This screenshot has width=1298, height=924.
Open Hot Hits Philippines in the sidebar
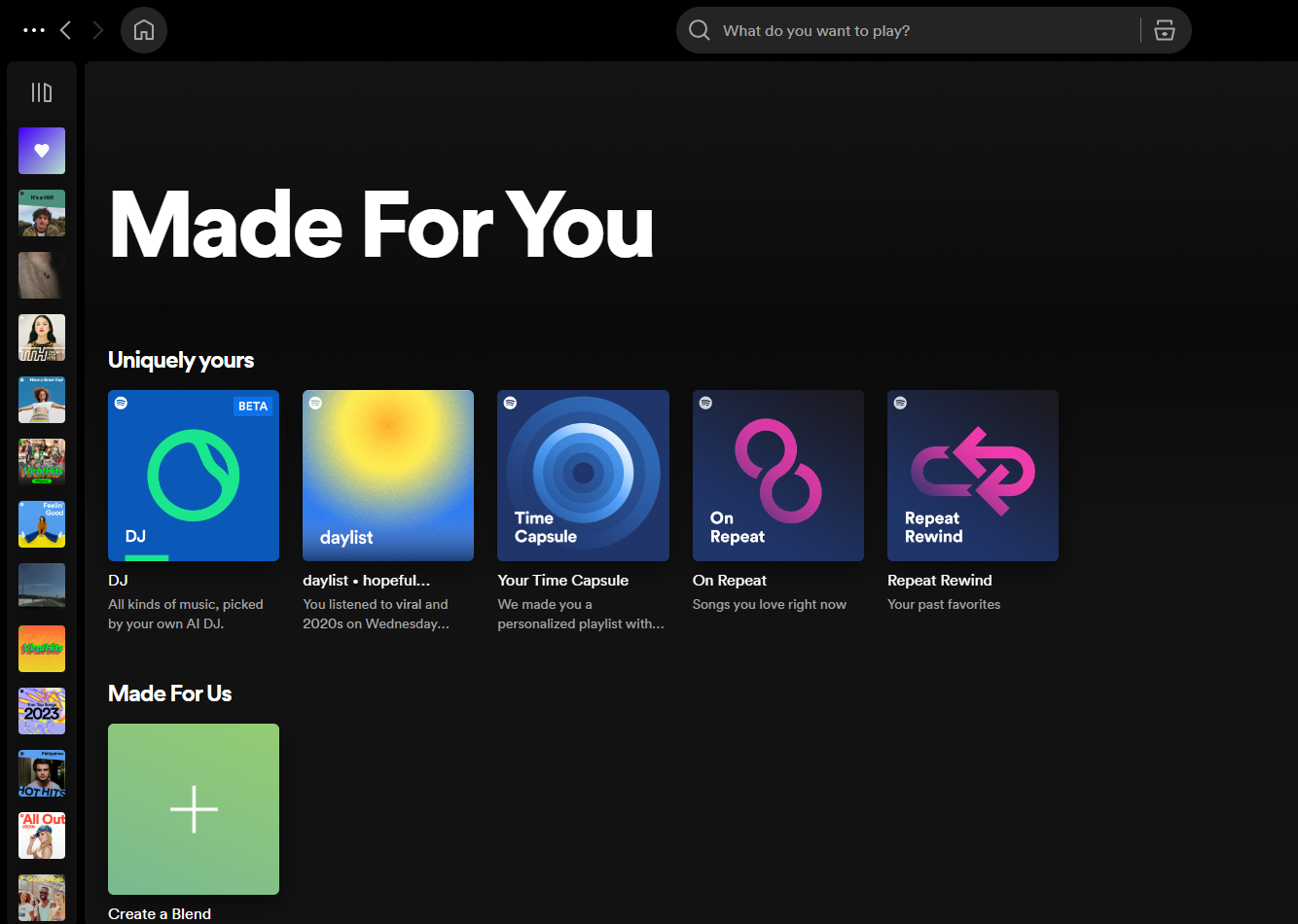[41, 773]
